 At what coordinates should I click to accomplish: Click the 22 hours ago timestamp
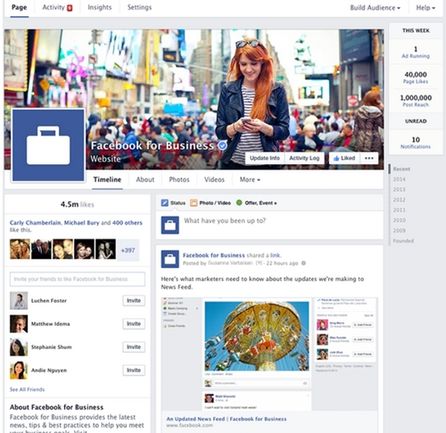[x=282, y=263]
